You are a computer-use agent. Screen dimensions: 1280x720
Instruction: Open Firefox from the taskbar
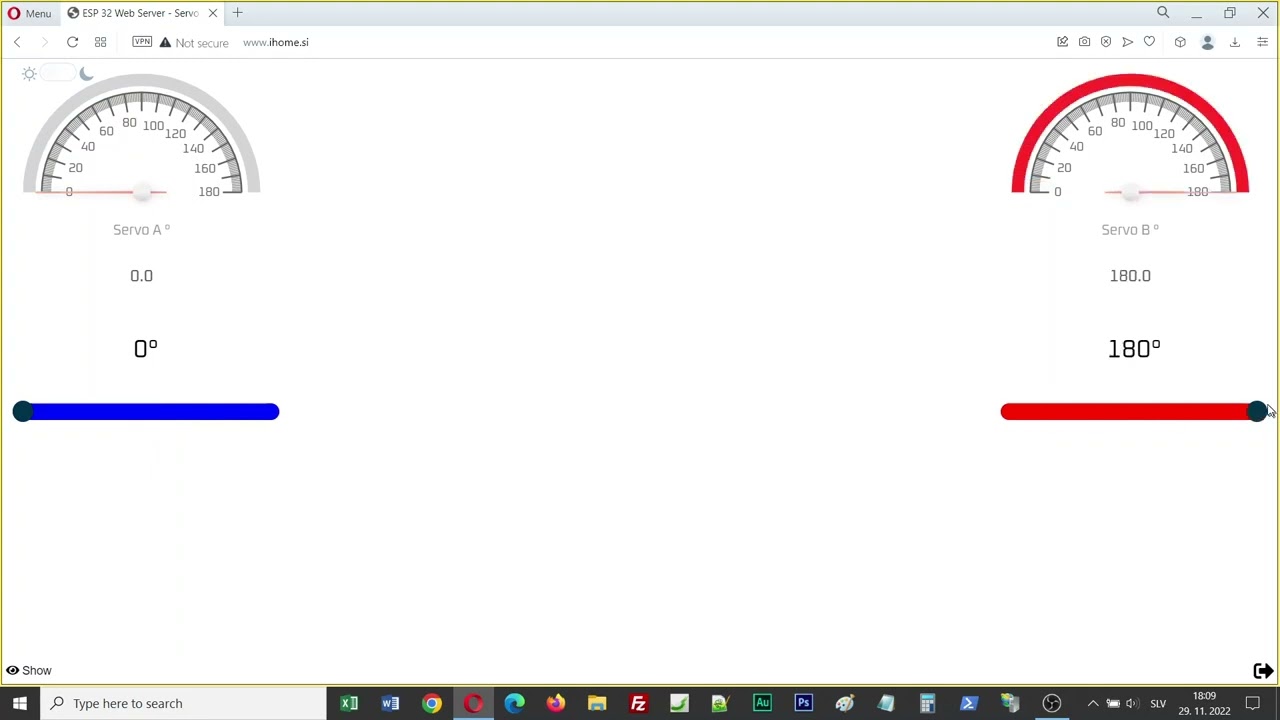[x=556, y=703]
